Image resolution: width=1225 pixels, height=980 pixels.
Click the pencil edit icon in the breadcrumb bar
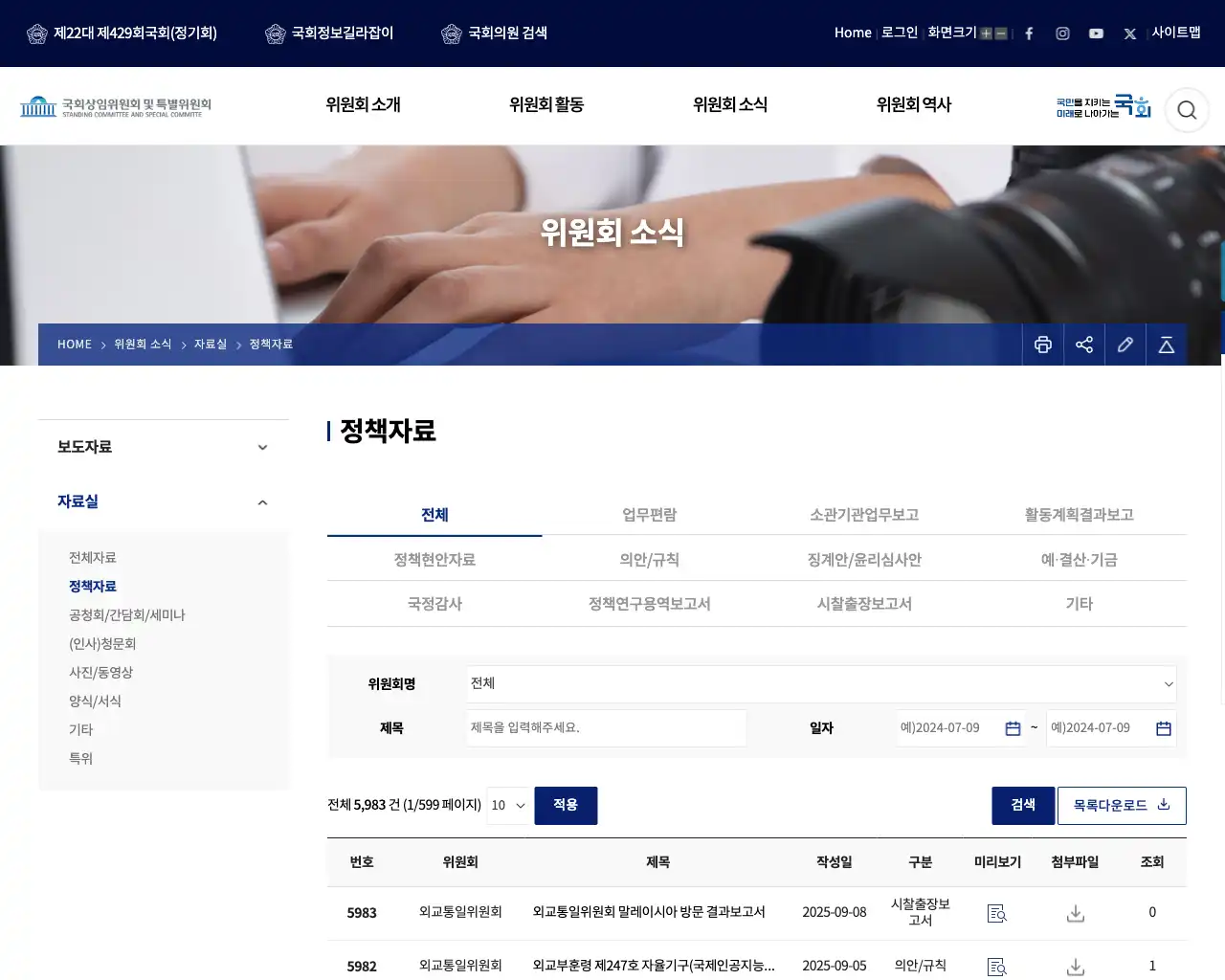(1125, 345)
